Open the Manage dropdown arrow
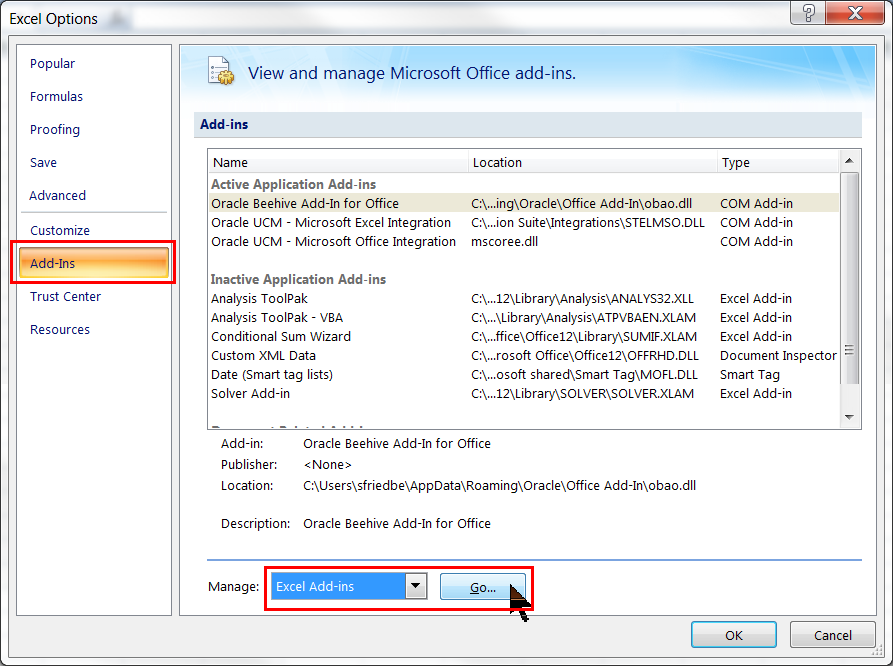 tap(416, 587)
